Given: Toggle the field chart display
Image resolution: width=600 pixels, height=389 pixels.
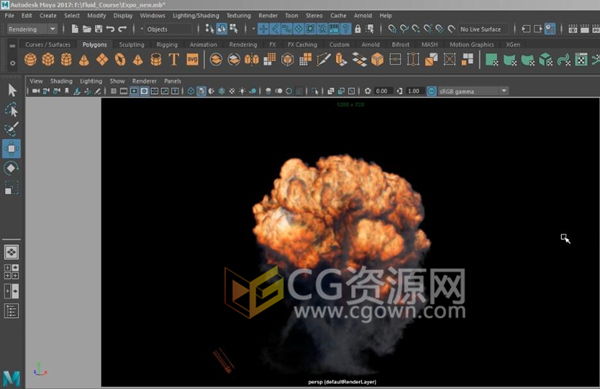Looking at the screenshot, I should pyautogui.click(x=155, y=91).
